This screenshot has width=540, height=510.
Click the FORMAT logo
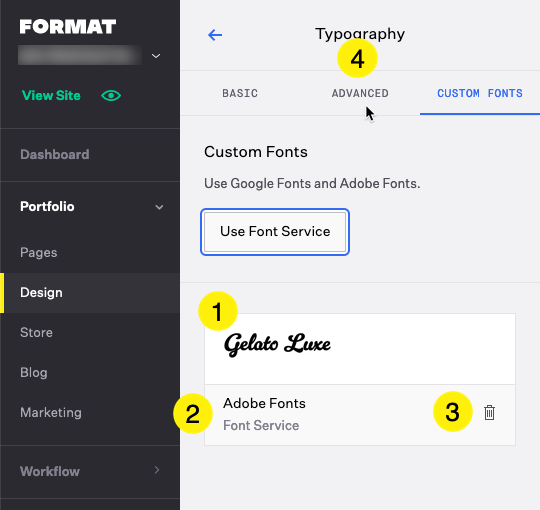[x=68, y=27]
